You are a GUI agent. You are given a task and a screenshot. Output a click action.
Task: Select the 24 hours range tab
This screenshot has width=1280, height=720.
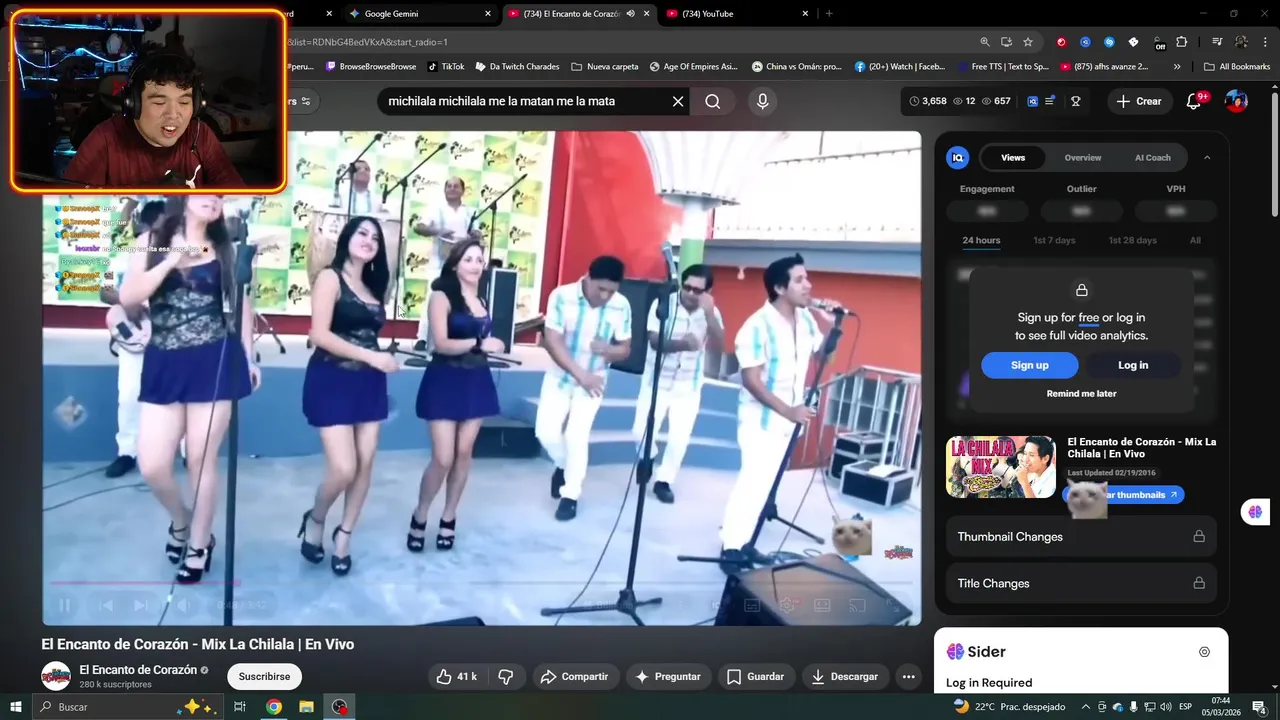(x=981, y=240)
